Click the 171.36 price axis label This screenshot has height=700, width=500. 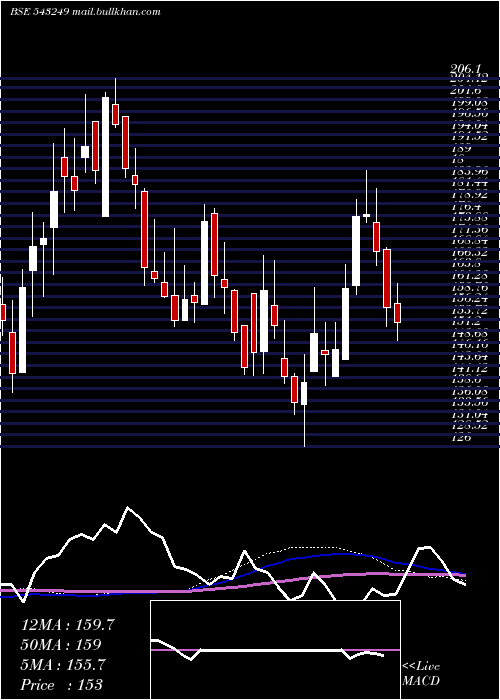469,228
